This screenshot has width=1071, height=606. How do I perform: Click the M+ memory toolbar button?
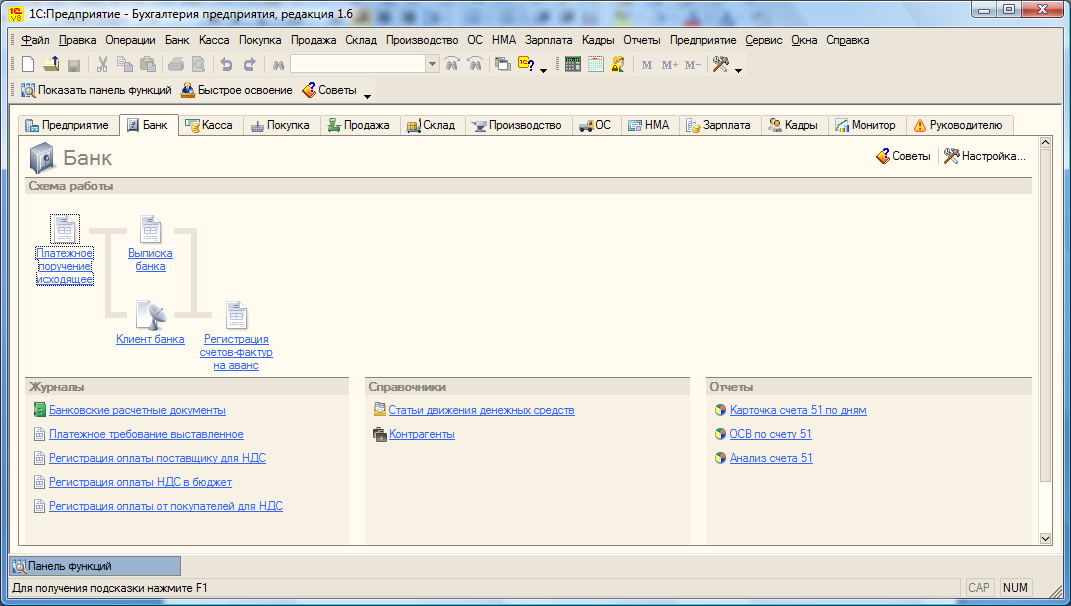[669, 65]
